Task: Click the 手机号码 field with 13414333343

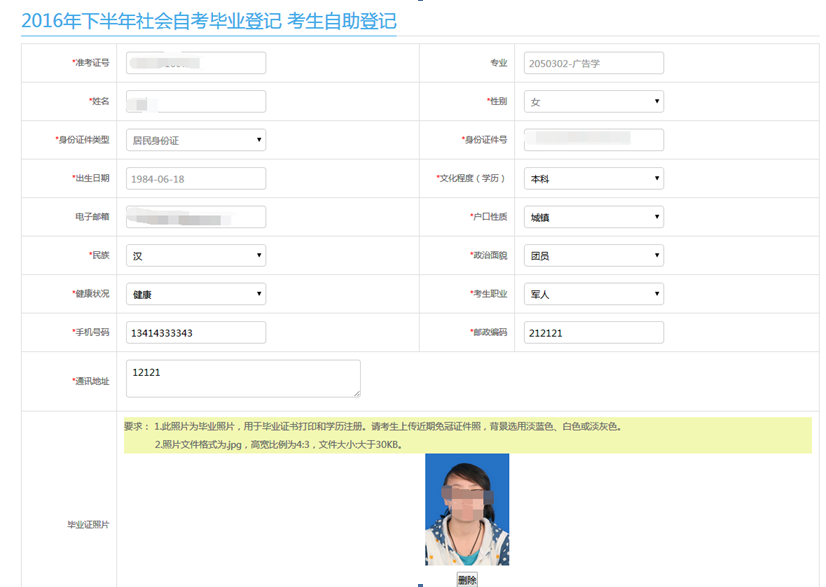Action: click(196, 332)
